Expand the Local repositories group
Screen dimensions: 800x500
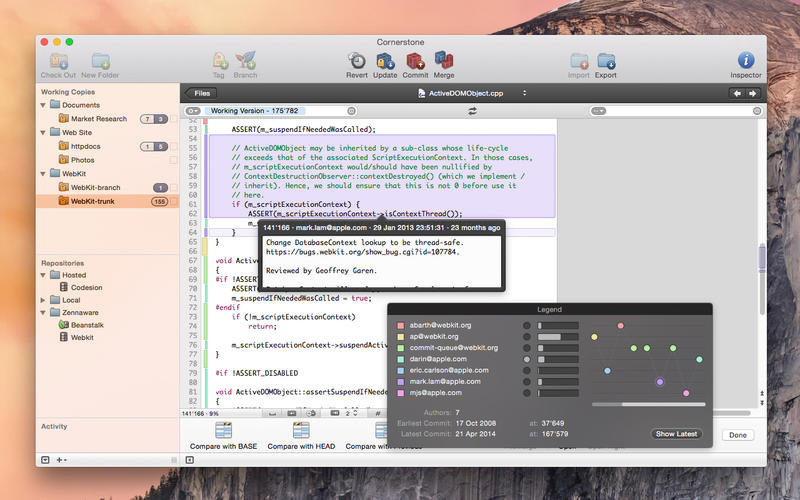[43, 300]
